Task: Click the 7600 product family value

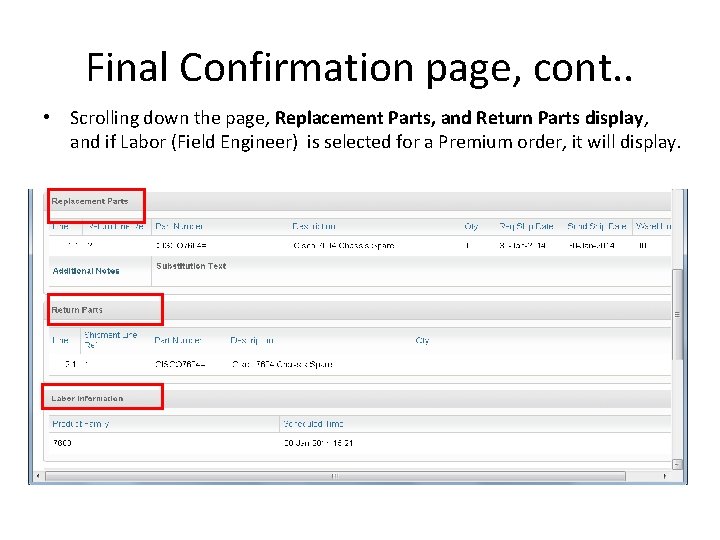Action: click(x=62, y=443)
